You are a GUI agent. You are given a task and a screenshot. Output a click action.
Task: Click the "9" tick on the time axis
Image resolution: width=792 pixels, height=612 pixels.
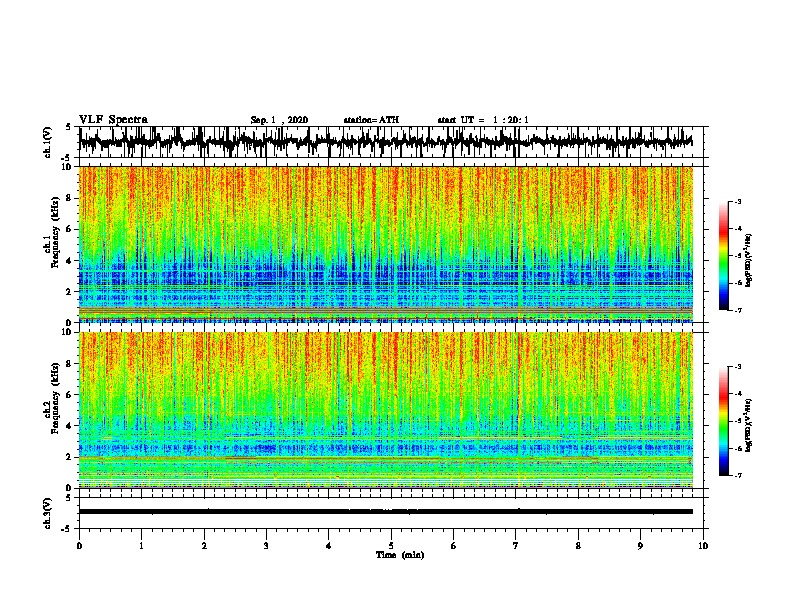[x=640, y=546]
